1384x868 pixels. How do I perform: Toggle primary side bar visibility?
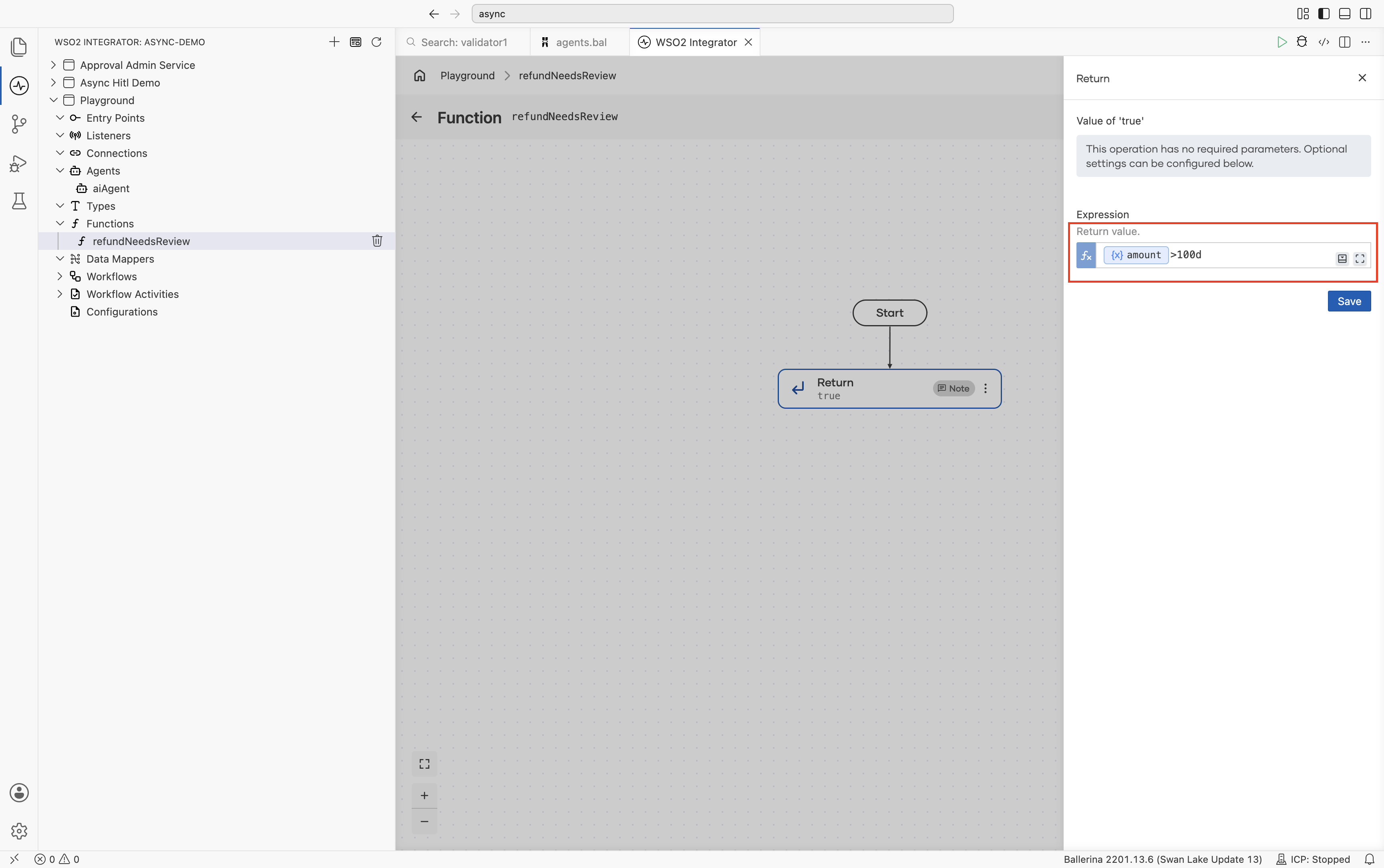tap(1324, 14)
